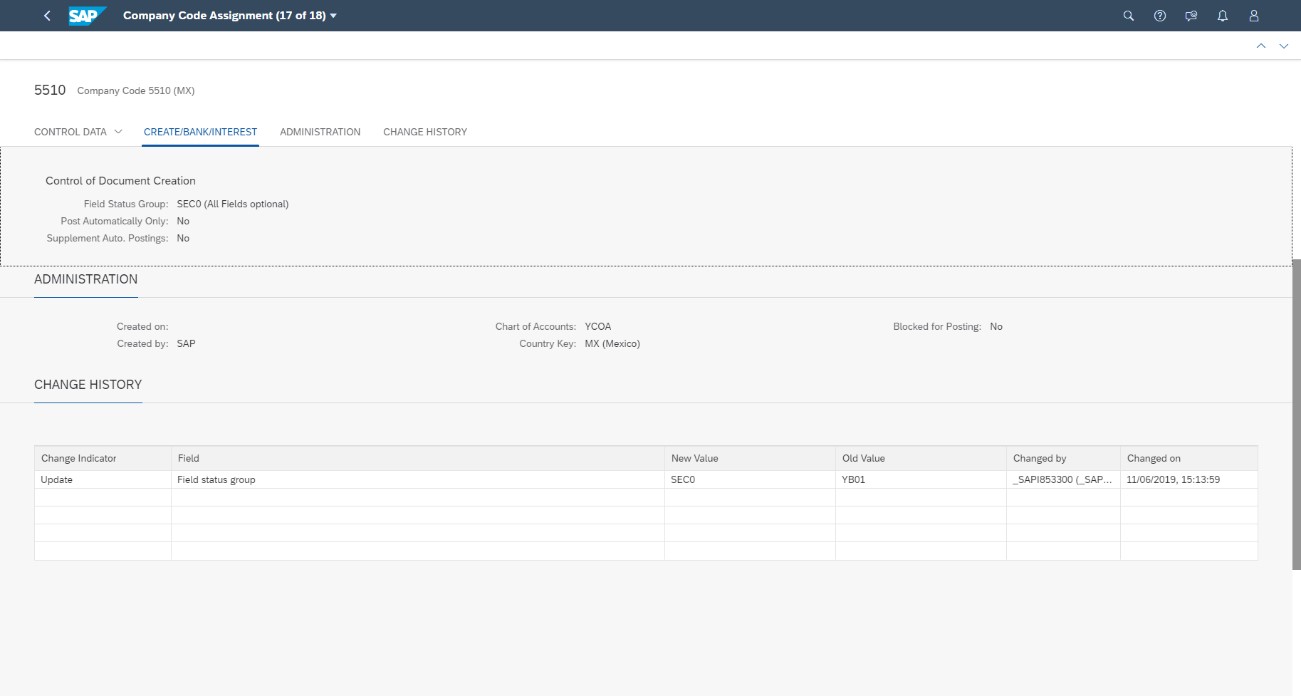Screen dimensions: 1301x696
Task: Go to next item with down arrow
Action: [x=1284, y=46]
